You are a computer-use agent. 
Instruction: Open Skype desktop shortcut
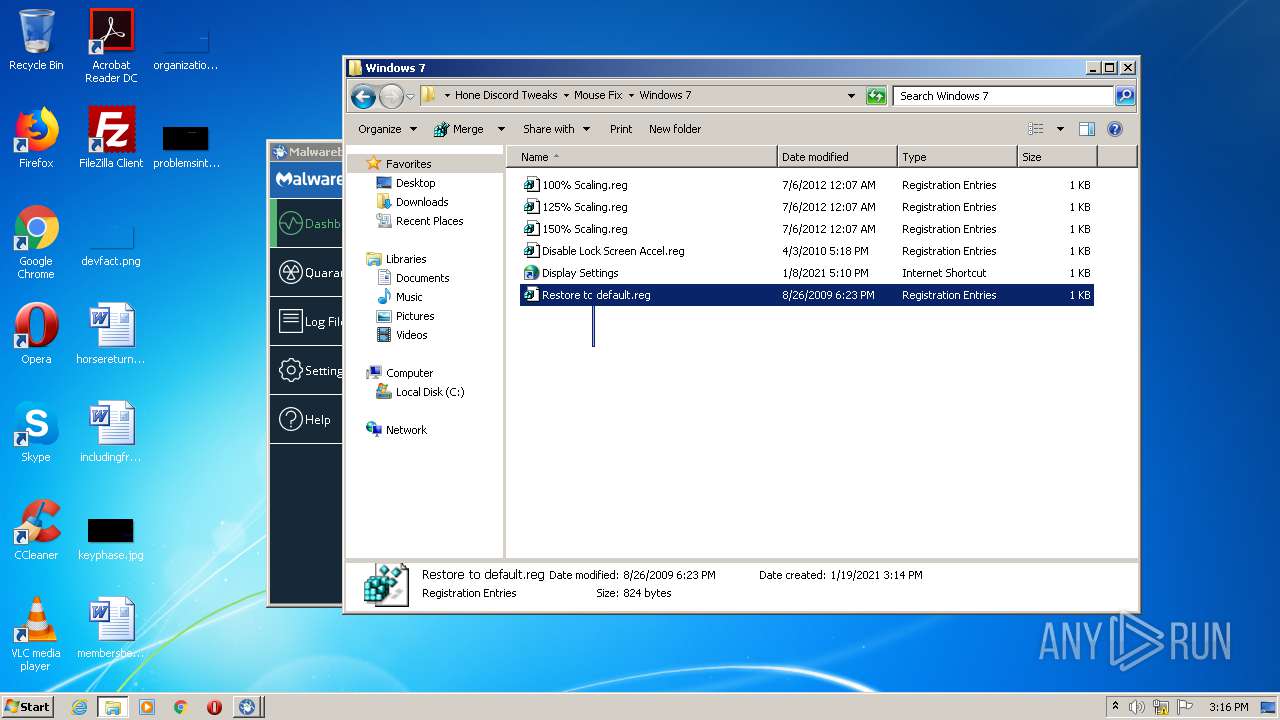[36, 432]
